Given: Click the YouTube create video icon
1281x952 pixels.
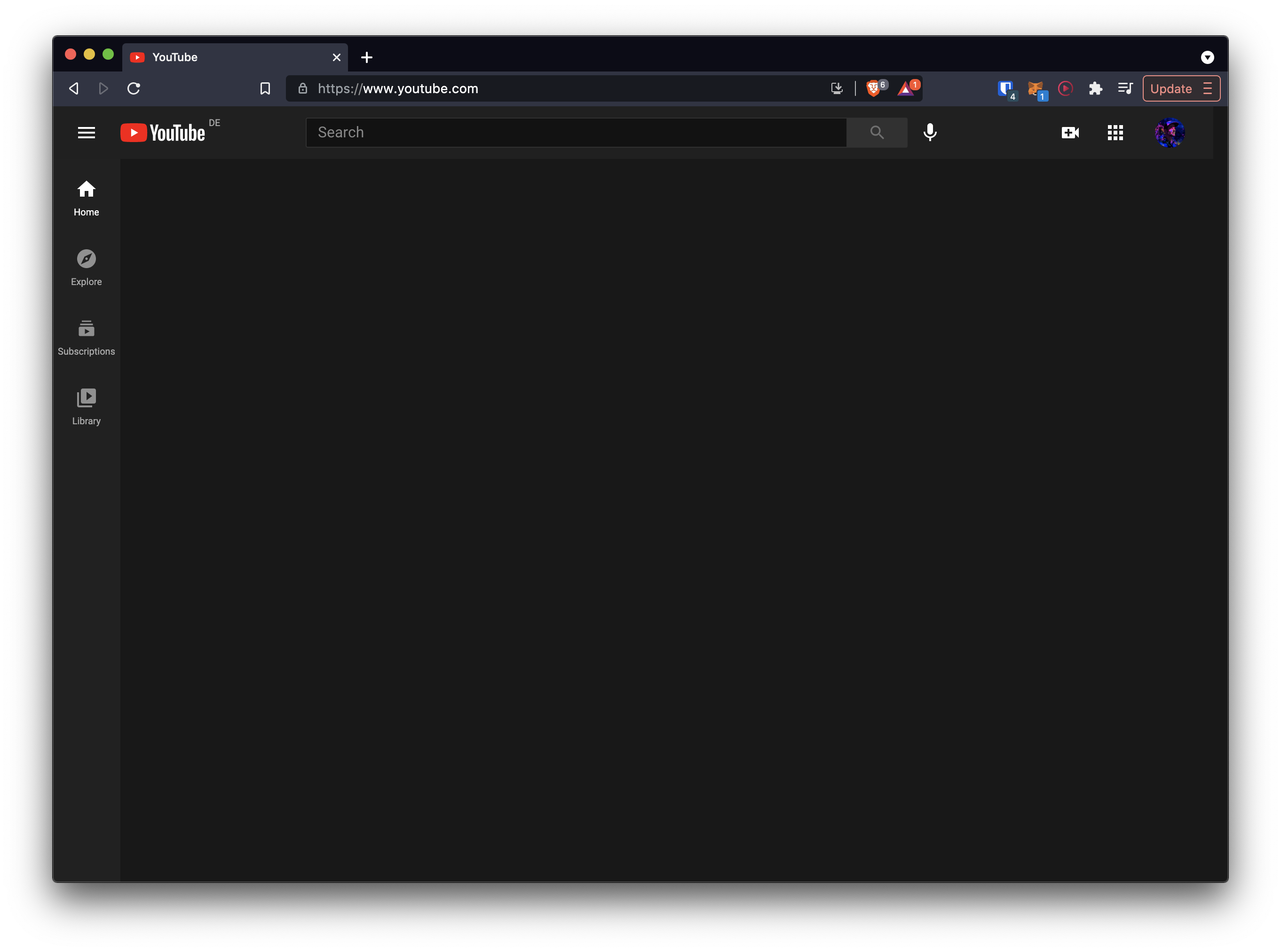Looking at the screenshot, I should click(1070, 132).
